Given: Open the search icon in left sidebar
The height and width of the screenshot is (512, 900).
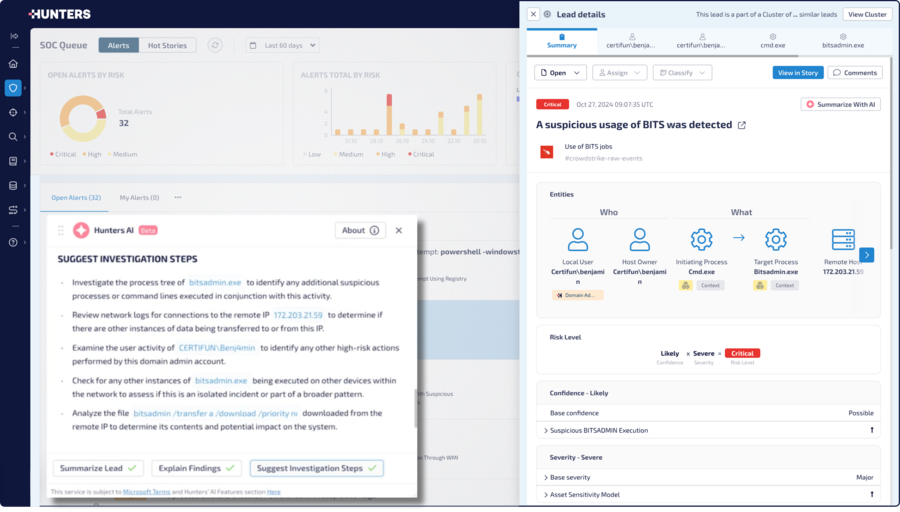Looking at the screenshot, I should (13, 137).
